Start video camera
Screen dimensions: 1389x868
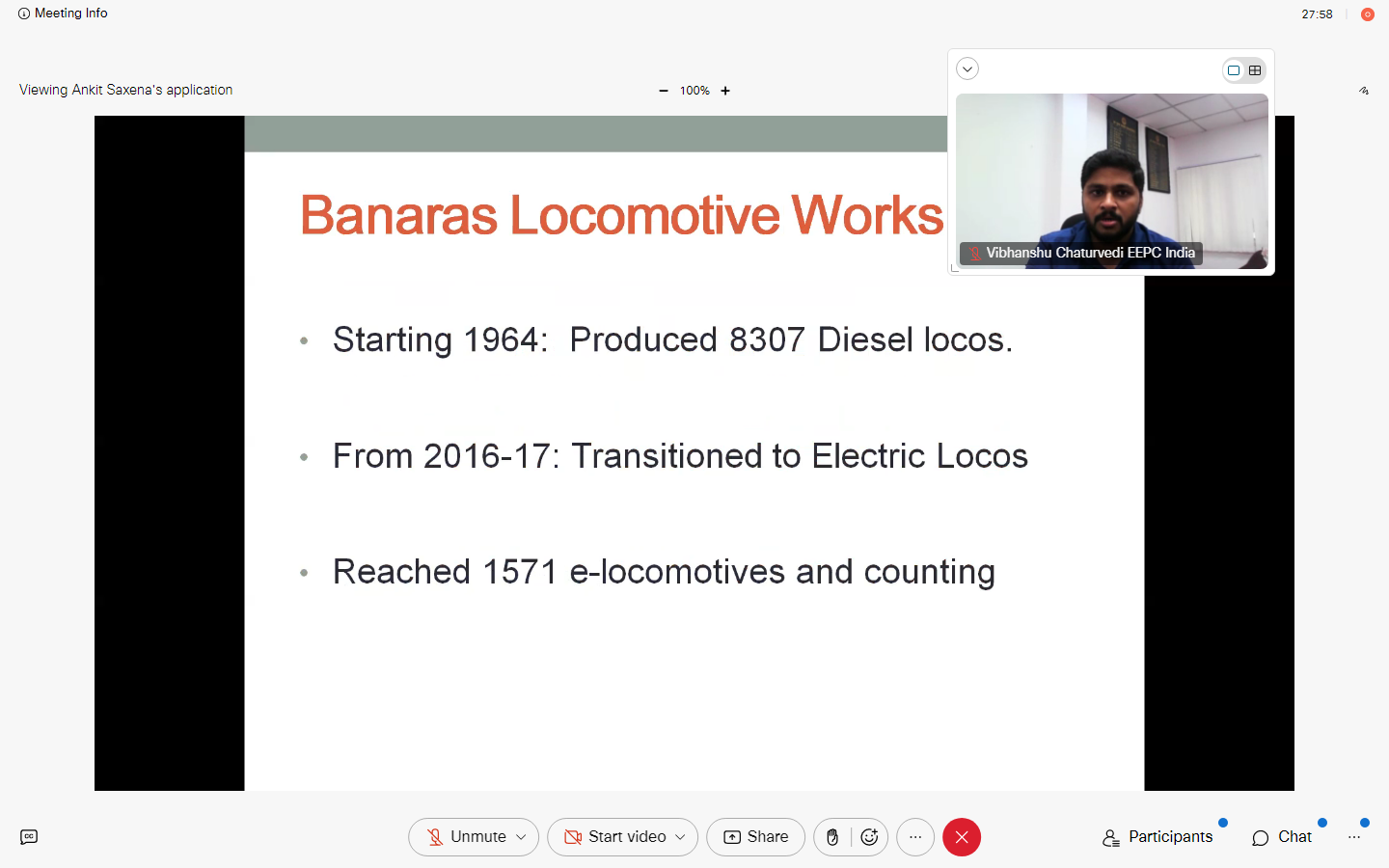pos(615,837)
